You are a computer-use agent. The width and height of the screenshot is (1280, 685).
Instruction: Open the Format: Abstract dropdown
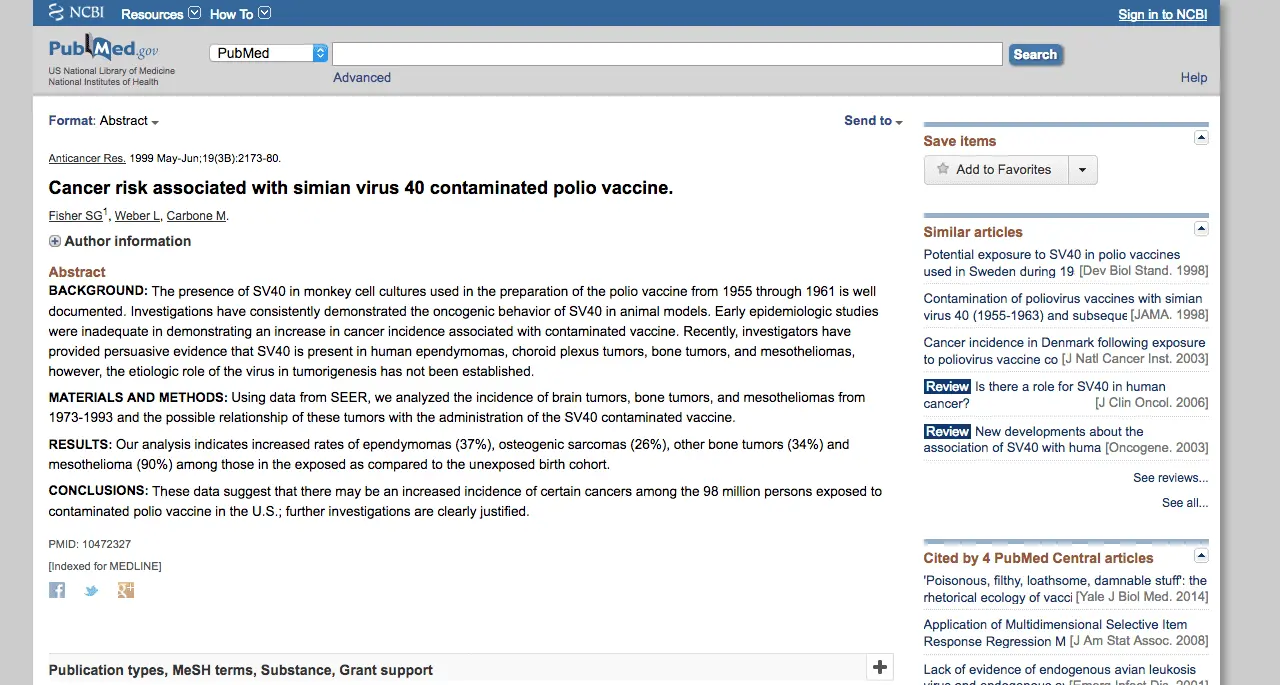104,121
